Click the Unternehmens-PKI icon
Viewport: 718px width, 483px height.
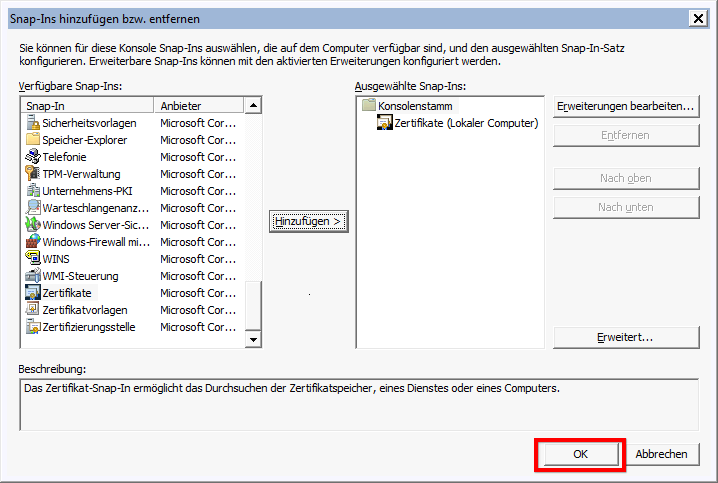click(x=33, y=191)
